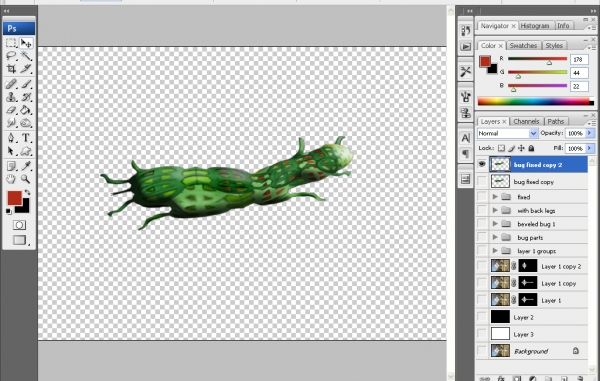This screenshot has width=600, height=381.
Task: Select the Sponge tool
Action: (26, 123)
